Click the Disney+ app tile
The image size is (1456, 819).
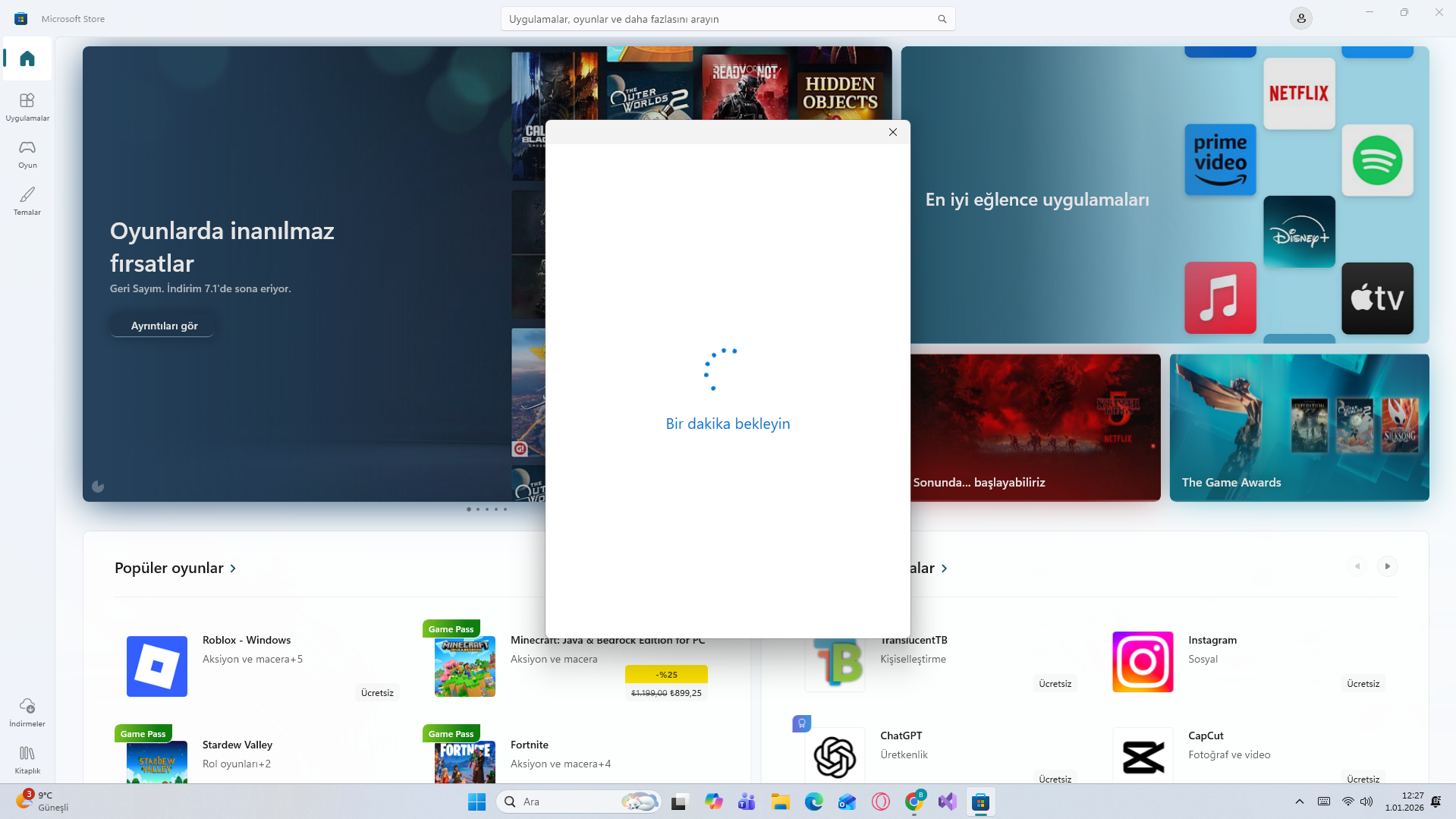click(1299, 232)
